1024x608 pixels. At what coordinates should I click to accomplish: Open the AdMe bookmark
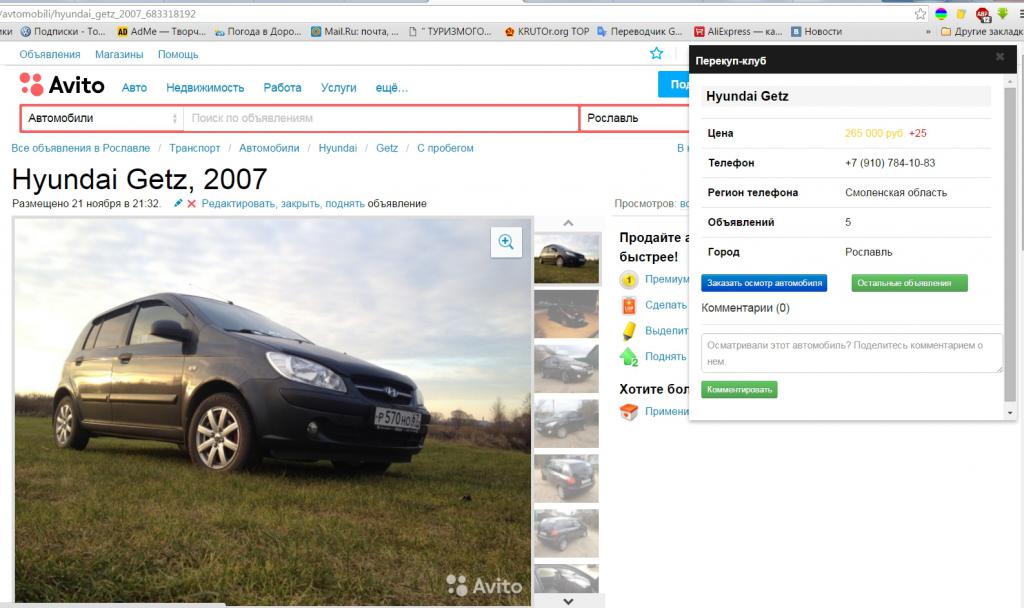[161, 31]
